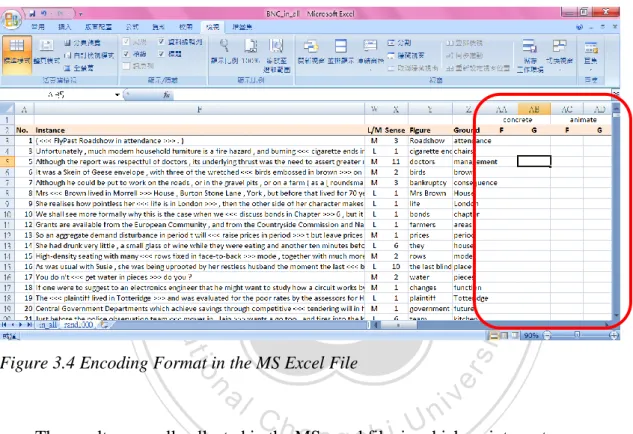The height and width of the screenshot is (434, 633).
Task: Open the Macros dropdown button
Action: click(591, 54)
